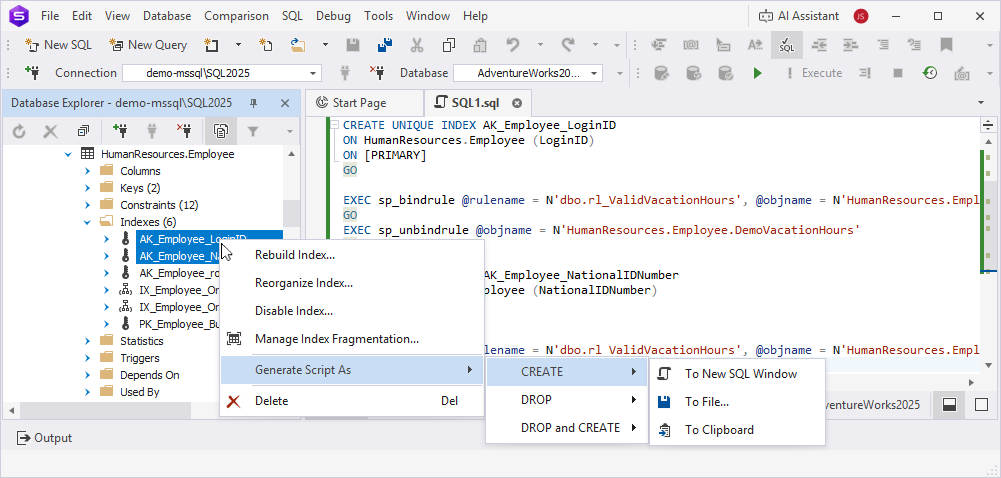
Task: Open the Execution History clock icon
Action: pyautogui.click(x=930, y=73)
